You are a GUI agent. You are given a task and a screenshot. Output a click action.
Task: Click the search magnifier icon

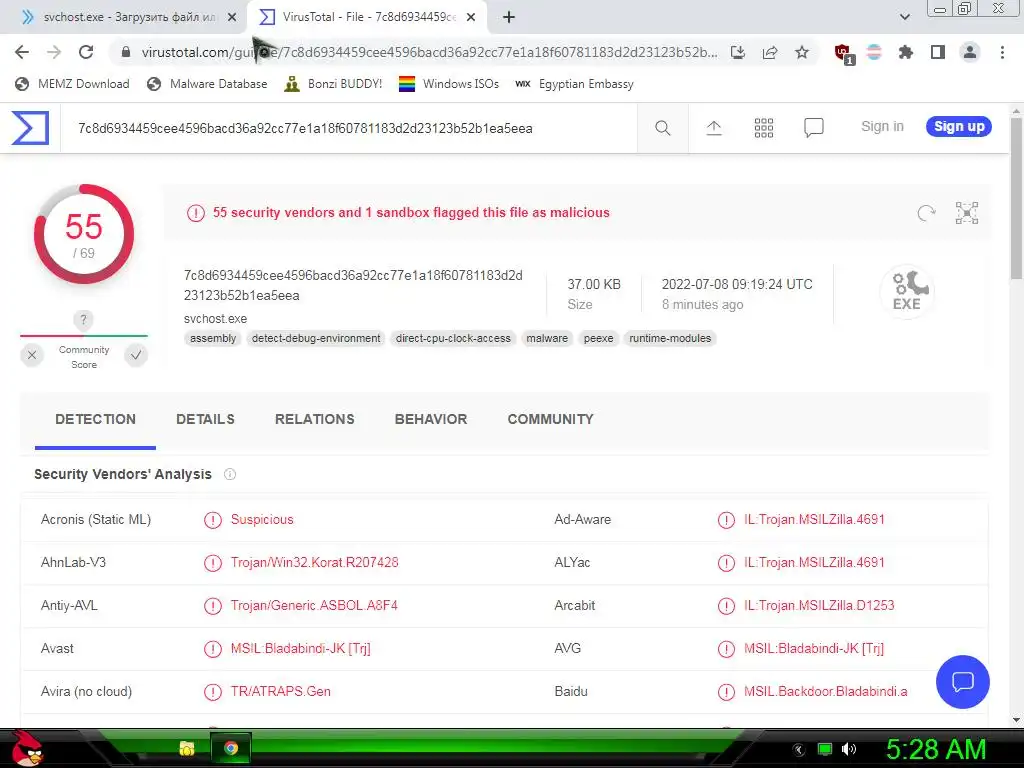(x=662, y=128)
